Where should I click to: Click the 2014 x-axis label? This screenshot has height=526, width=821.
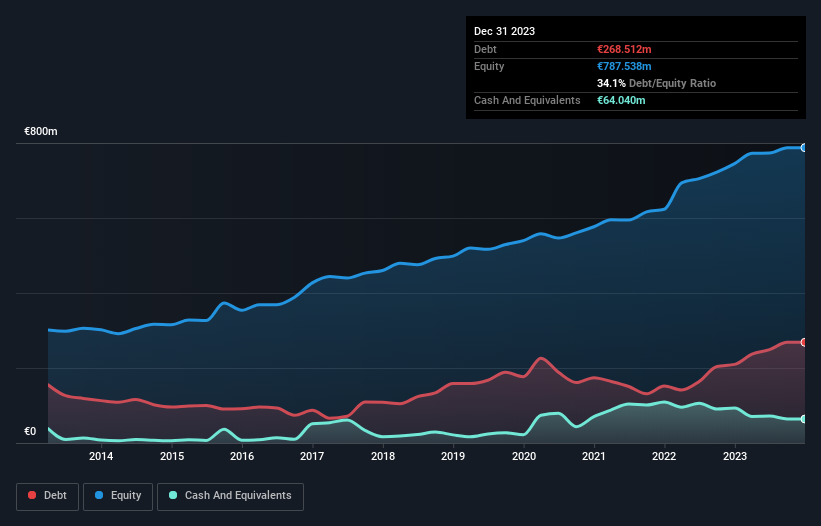[101, 456]
